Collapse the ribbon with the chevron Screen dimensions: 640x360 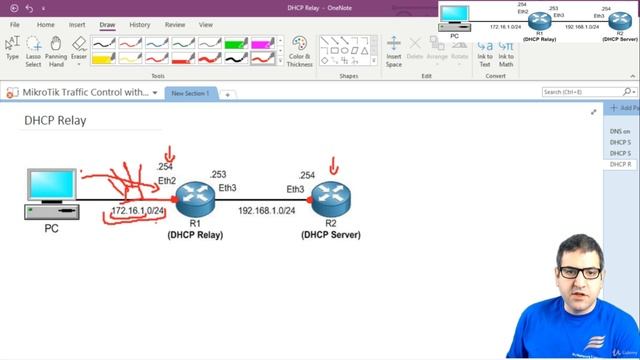(632, 76)
